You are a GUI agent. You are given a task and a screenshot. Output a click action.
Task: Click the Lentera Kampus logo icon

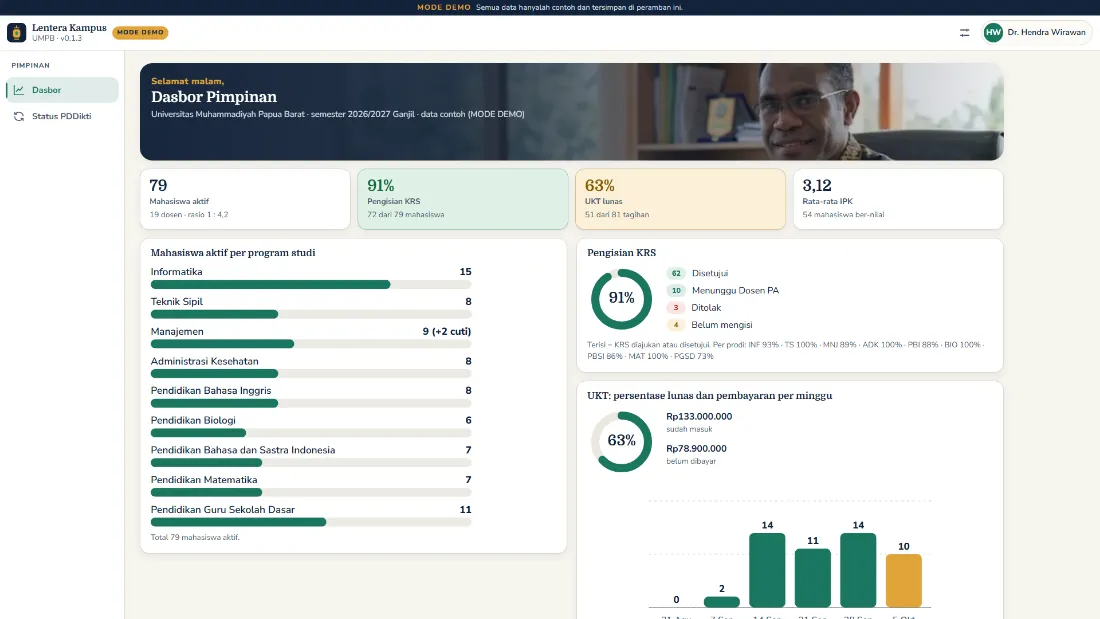[16, 32]
